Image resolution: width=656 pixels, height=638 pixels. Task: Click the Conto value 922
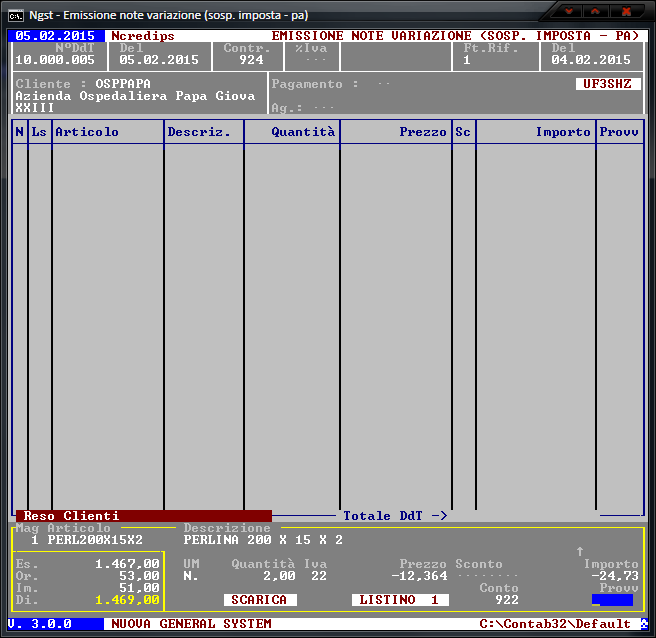(x=507, y=600)
